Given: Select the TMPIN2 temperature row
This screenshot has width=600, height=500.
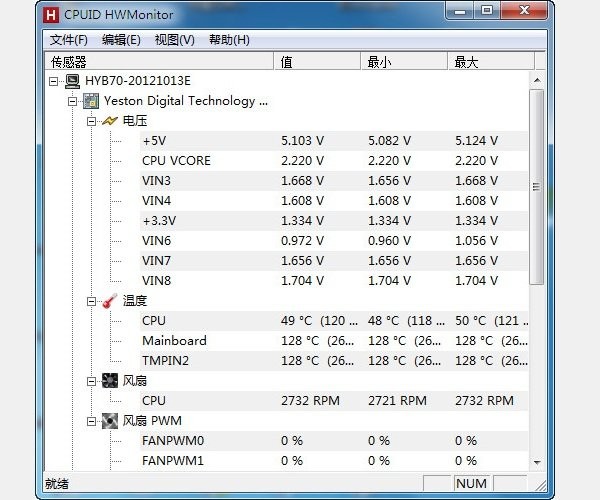Looking at the screenshot, I should [x=334, y=360].
